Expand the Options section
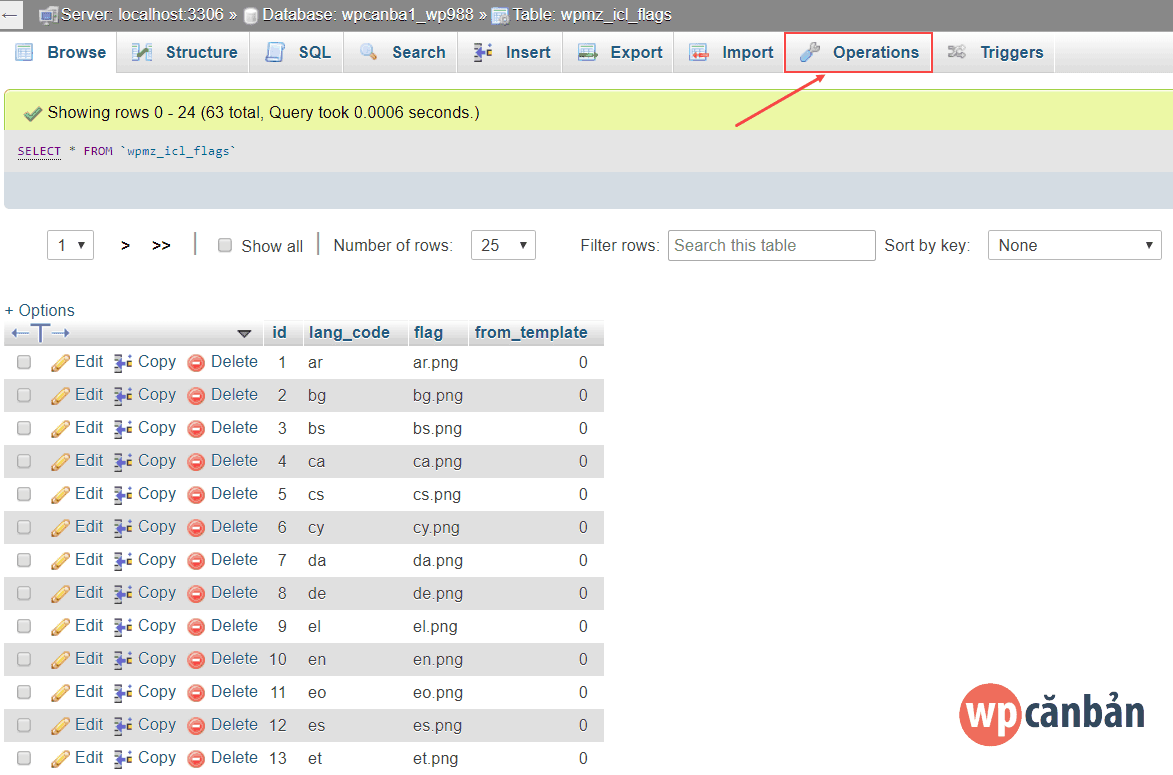Screen dimensions: 1173x775 click(39, 310)
